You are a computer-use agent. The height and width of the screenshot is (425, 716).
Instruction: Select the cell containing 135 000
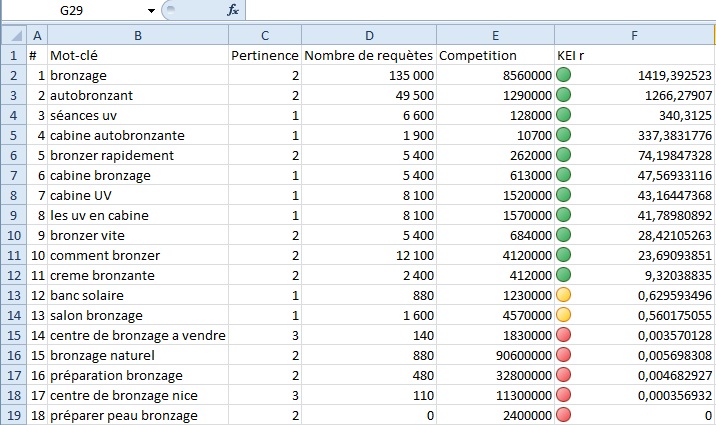coord(369,75)
